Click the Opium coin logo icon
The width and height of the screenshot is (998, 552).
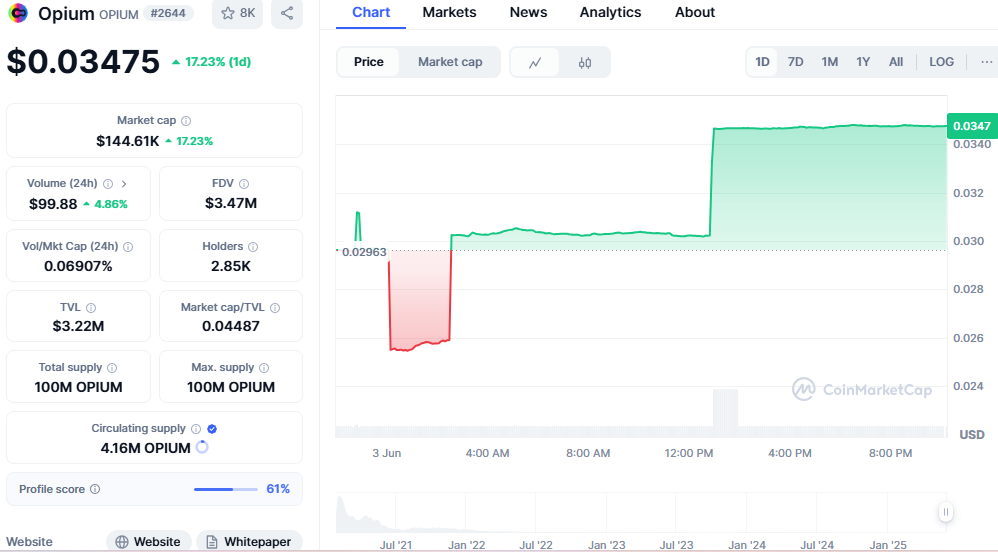pos(18,13)
